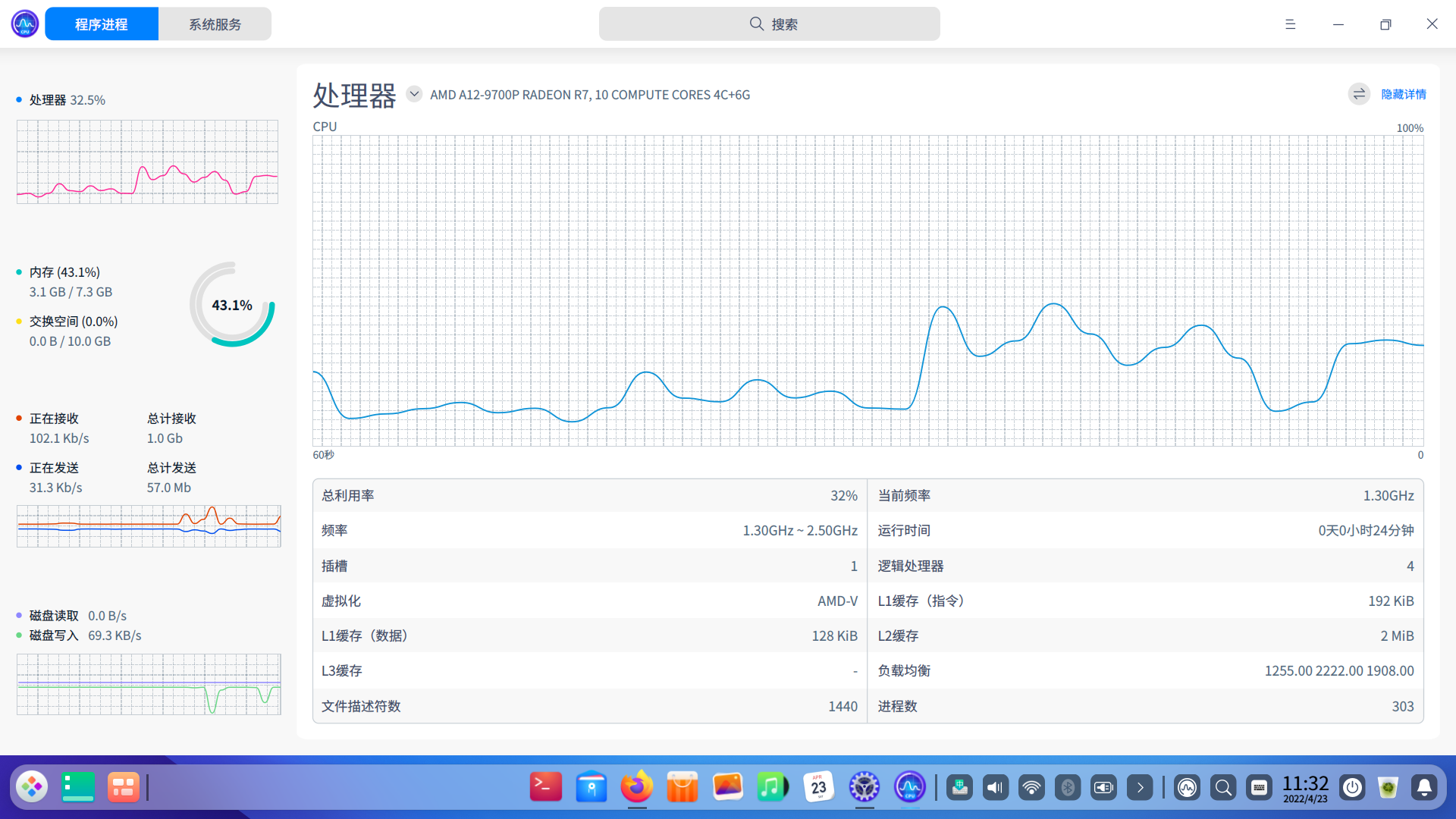Screen dimensions: 1456x819
Task: Click the 搜索 search field
Action: coord(770,24)
